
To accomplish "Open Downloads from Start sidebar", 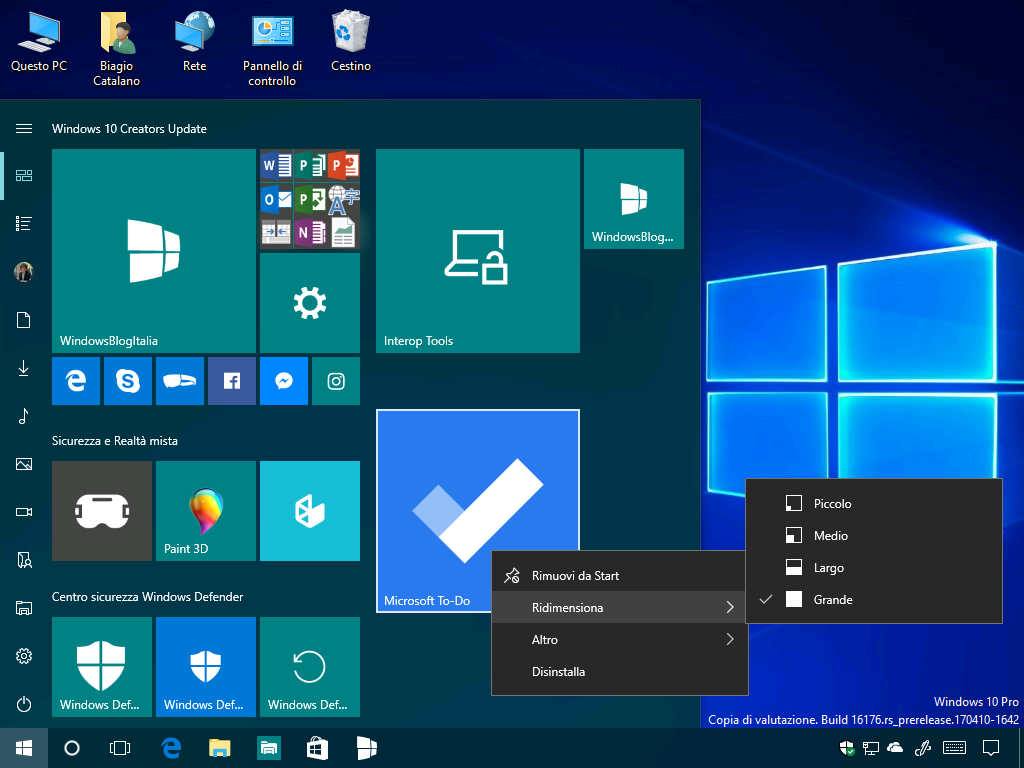I will tap(24, 368).
